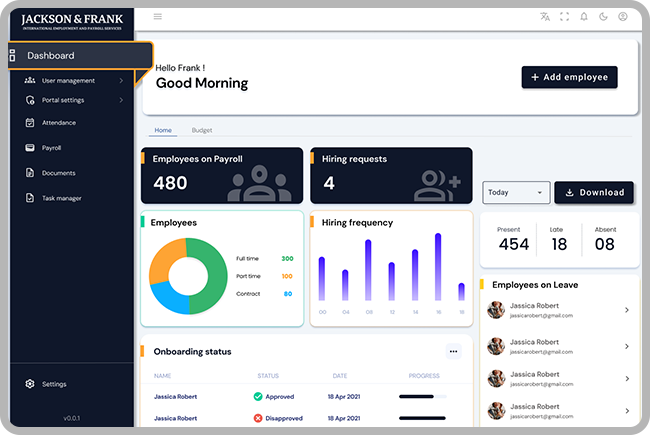Open Attendance from the sidebar

(x=58, y=123)
